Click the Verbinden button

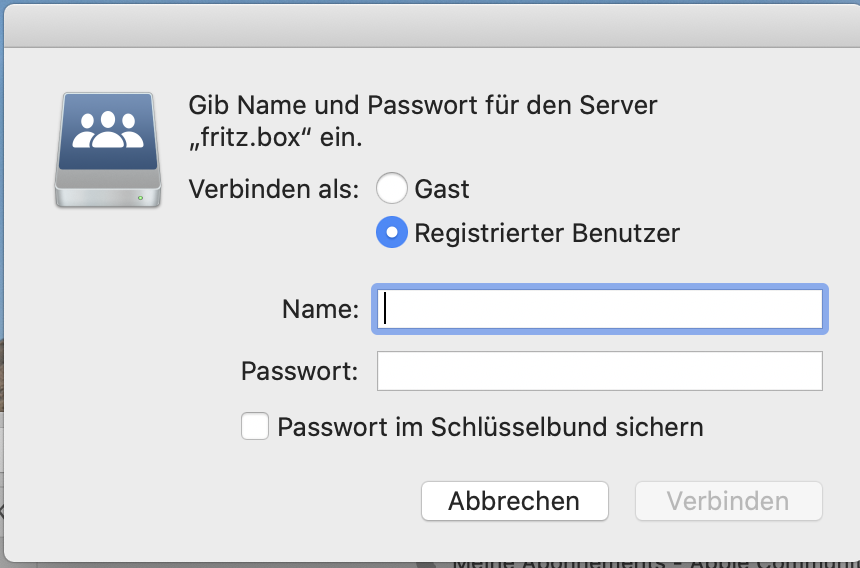(728, 501)
